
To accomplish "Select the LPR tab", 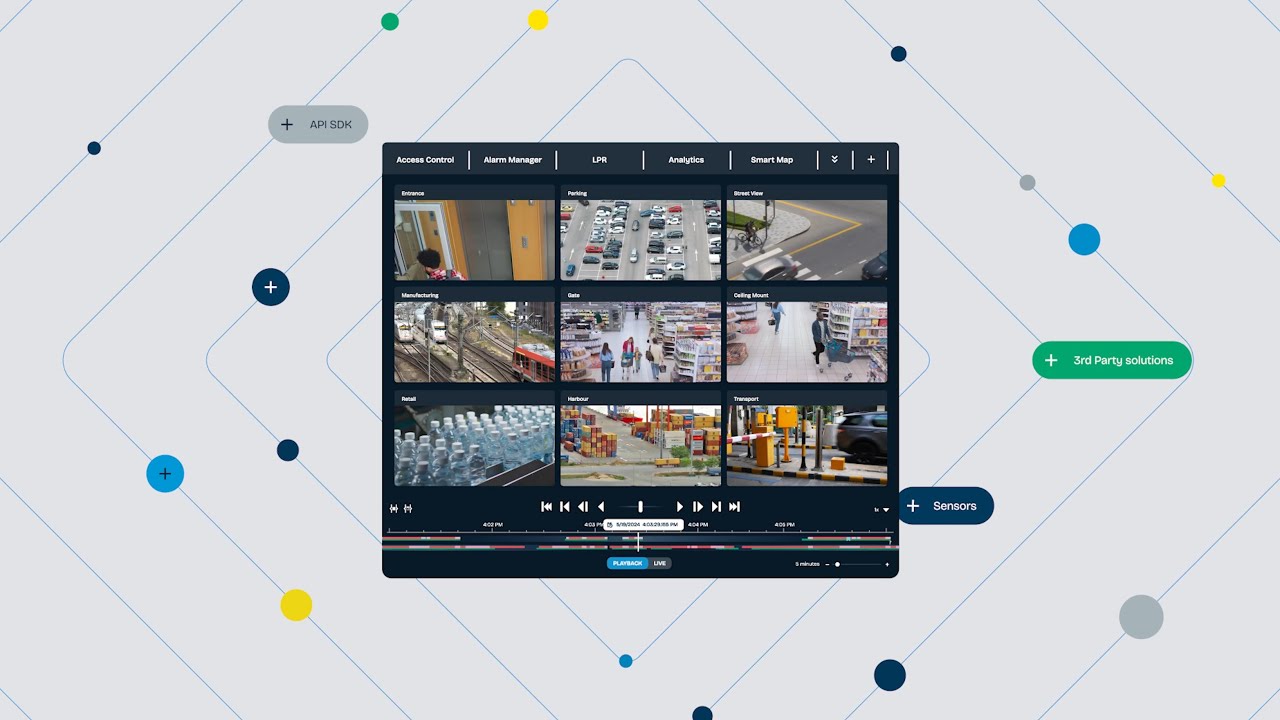I will click(x=599, y=160).
